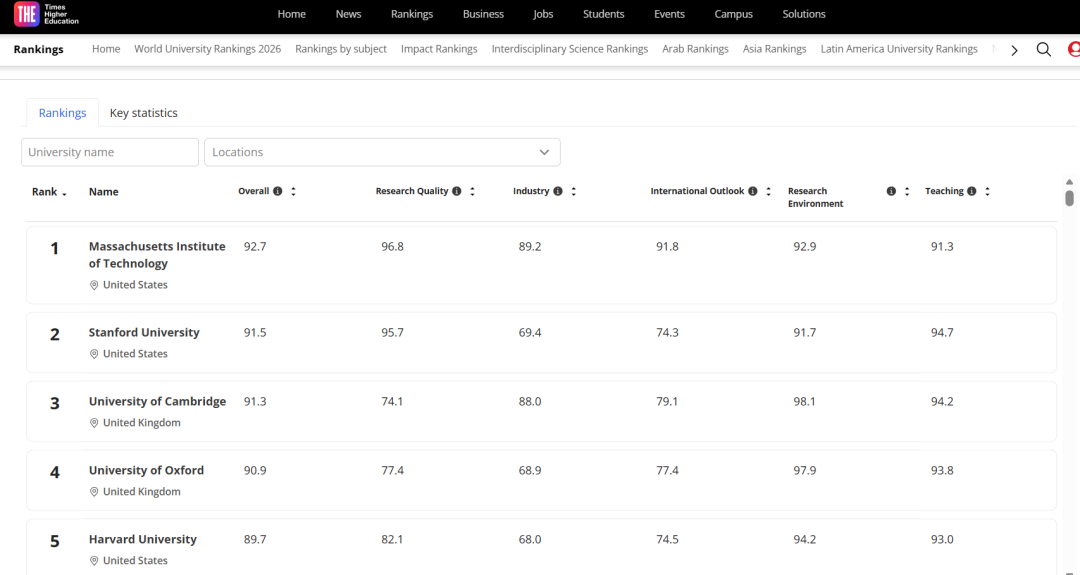Open Latin America University Rankings link
This screenshot has height=575, width=1080.
(899, 49)
